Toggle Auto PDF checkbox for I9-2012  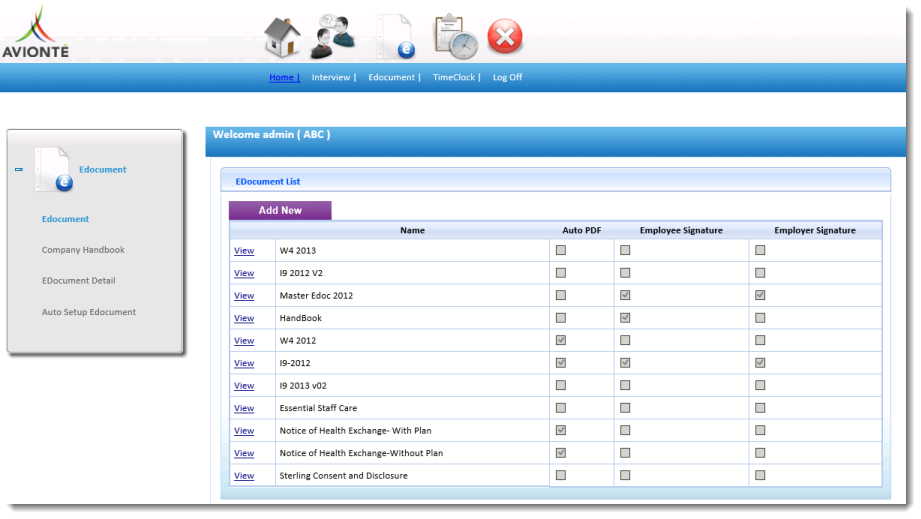click(561, 363)
